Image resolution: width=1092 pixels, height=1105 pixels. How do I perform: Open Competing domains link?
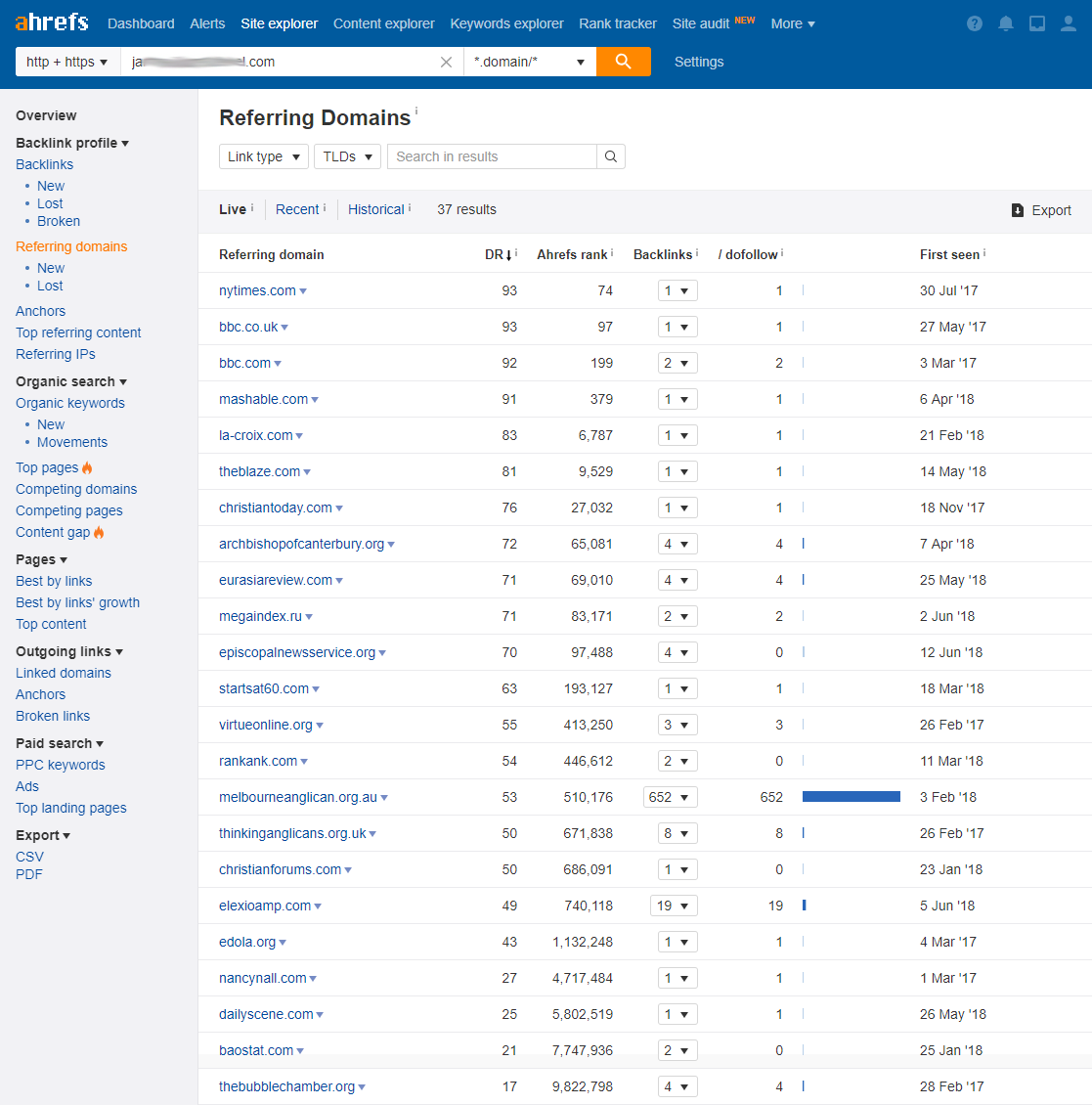[76, 489]
